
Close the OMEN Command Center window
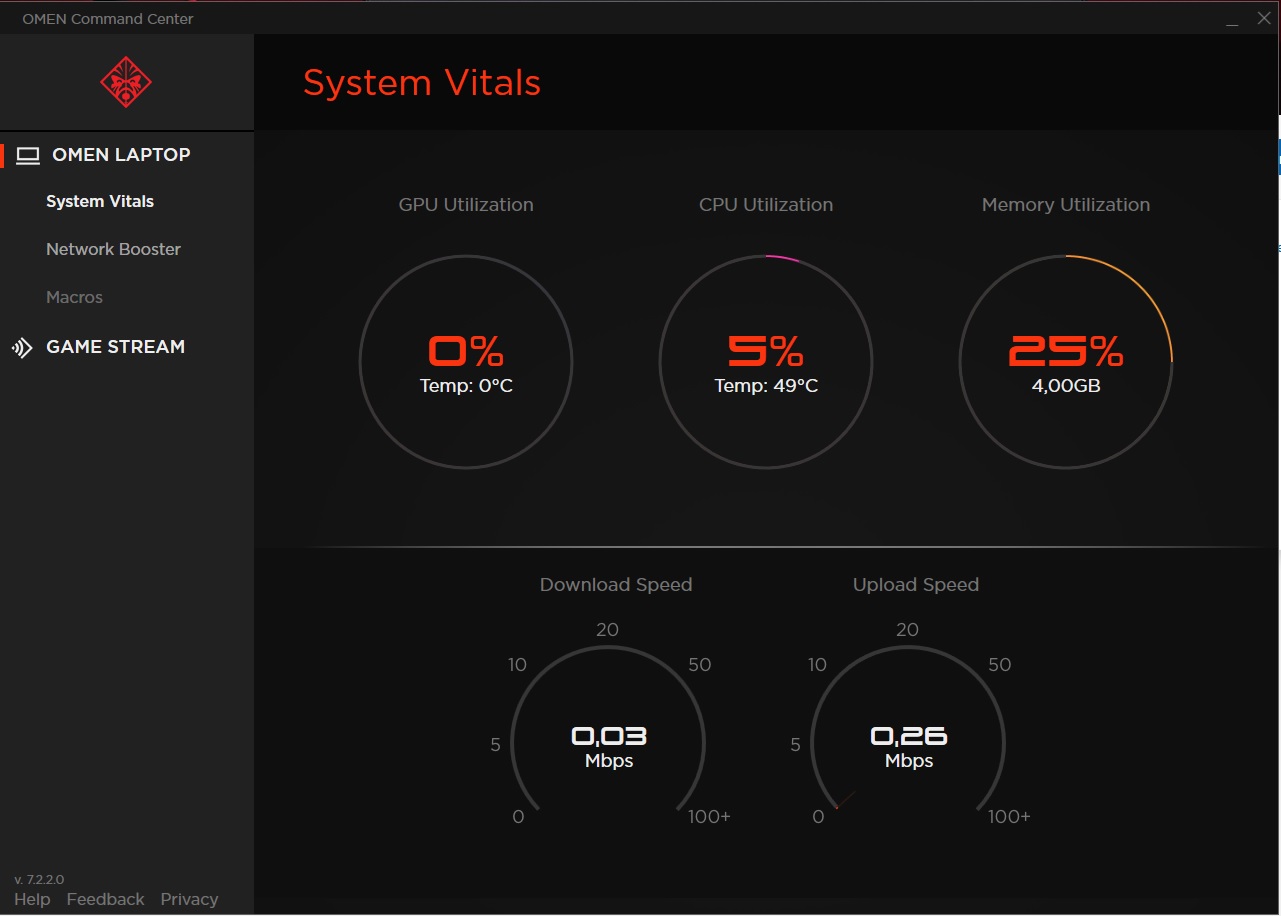coord(1263,19)
